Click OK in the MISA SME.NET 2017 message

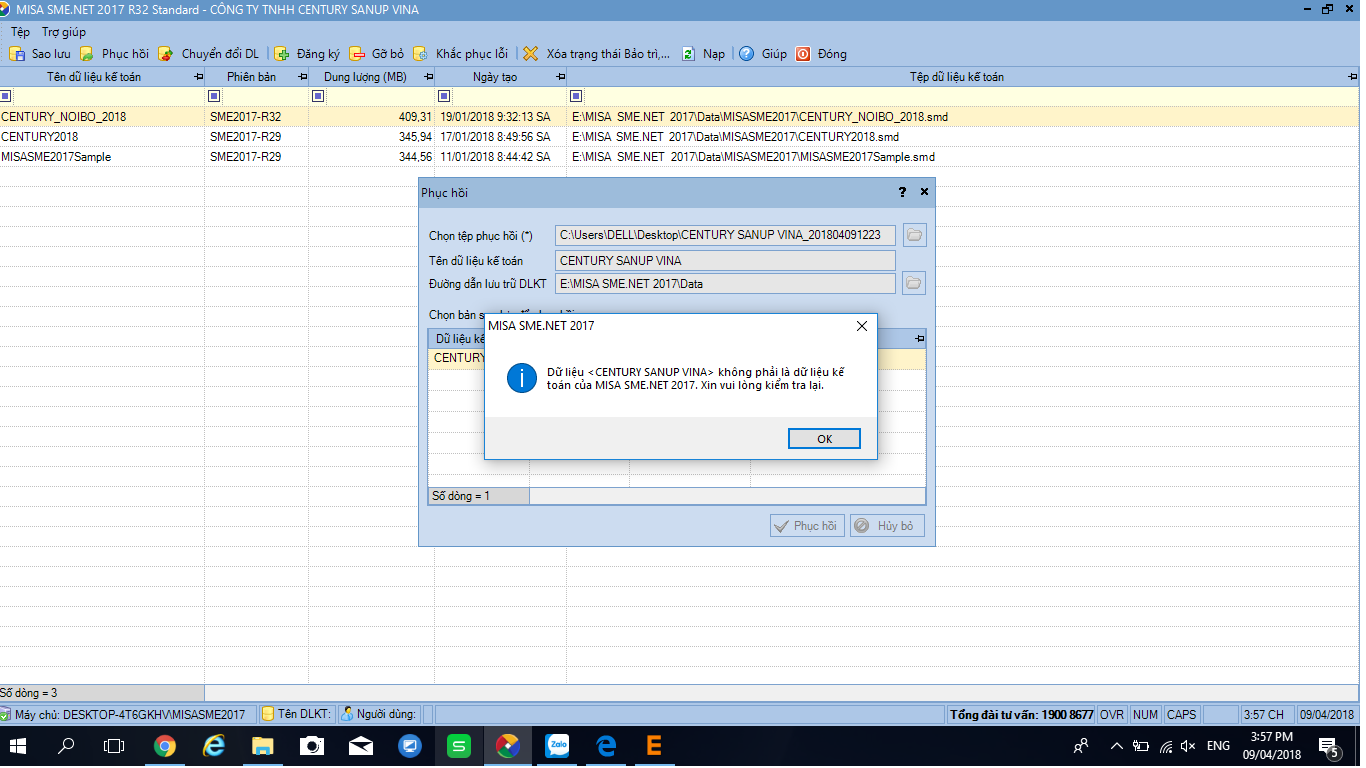[x=824, y=439]
